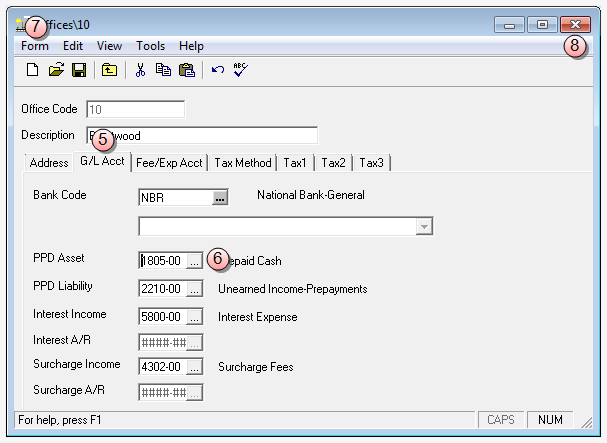
Task: Open the Bank Code lookup button
Action: click(221, 198)
